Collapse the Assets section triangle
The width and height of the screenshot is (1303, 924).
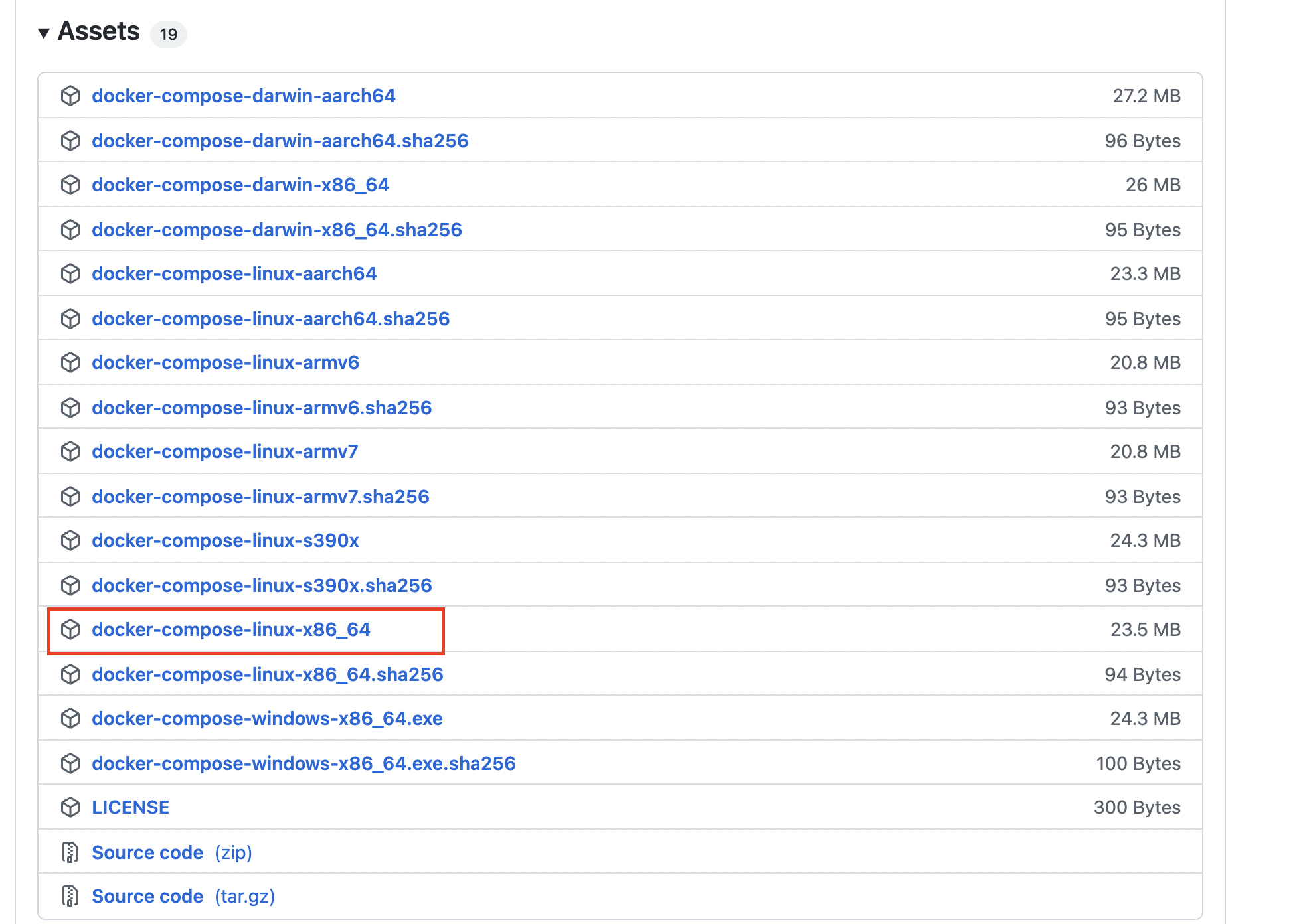click(44, 33)
